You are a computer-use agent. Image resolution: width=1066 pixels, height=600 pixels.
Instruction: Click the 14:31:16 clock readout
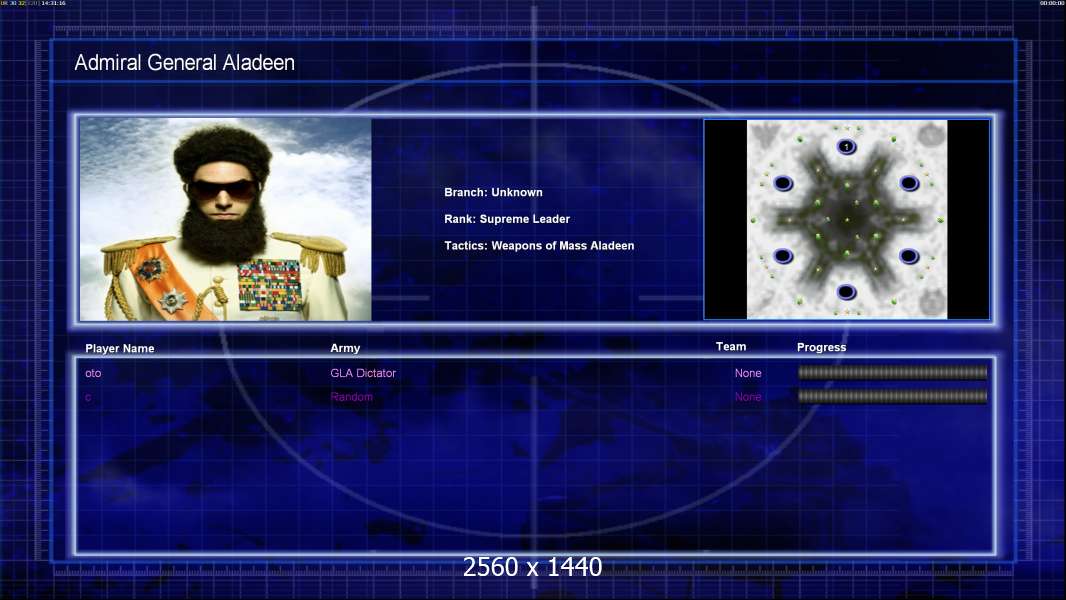tap(53, 3)
